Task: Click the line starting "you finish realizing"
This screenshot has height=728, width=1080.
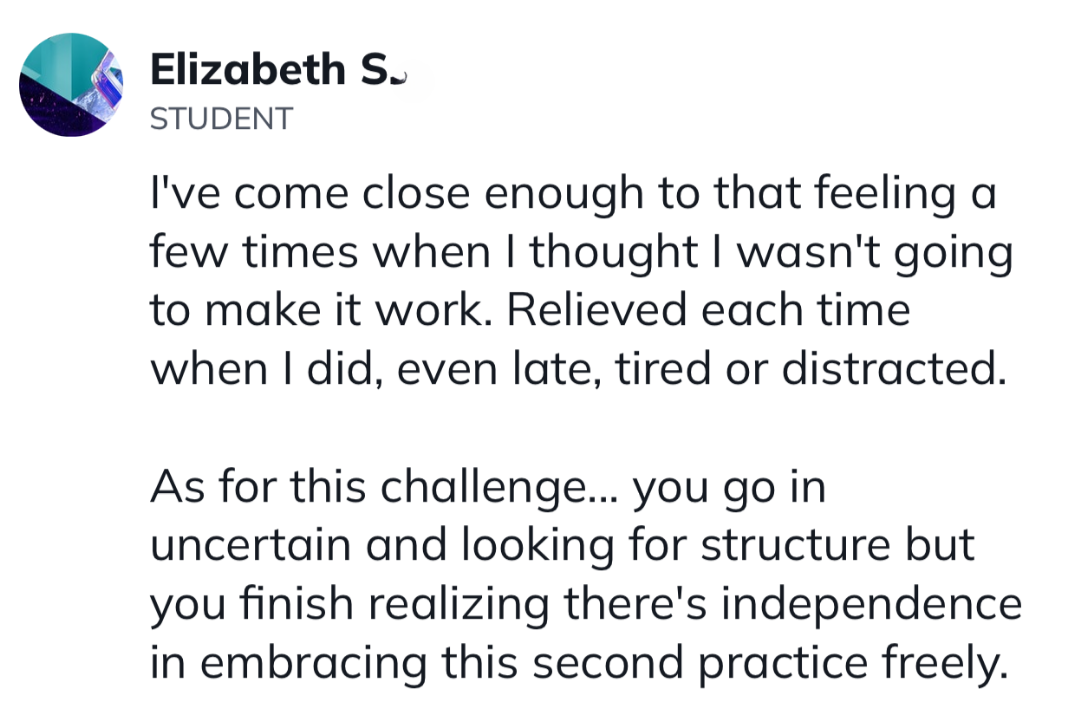Action: 585,605
